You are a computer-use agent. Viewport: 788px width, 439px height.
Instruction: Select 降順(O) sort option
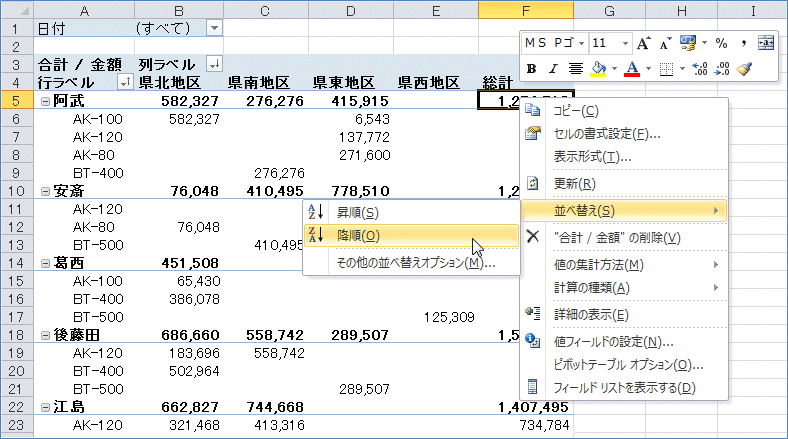point(358,236)
